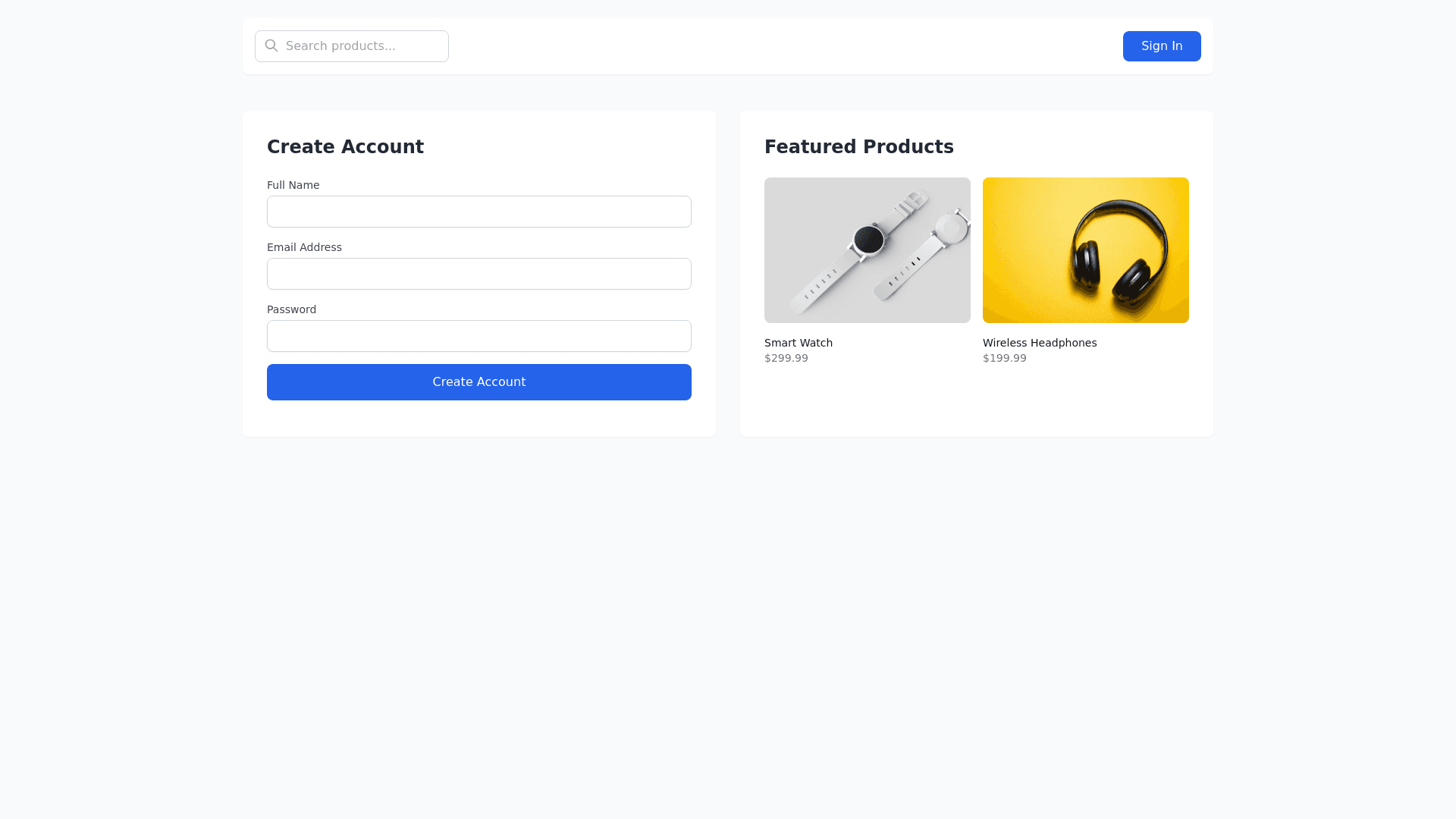This screenshot has height=819, width=1456.
Task: Select the $299.99 price text
Action: coord(786,358)
